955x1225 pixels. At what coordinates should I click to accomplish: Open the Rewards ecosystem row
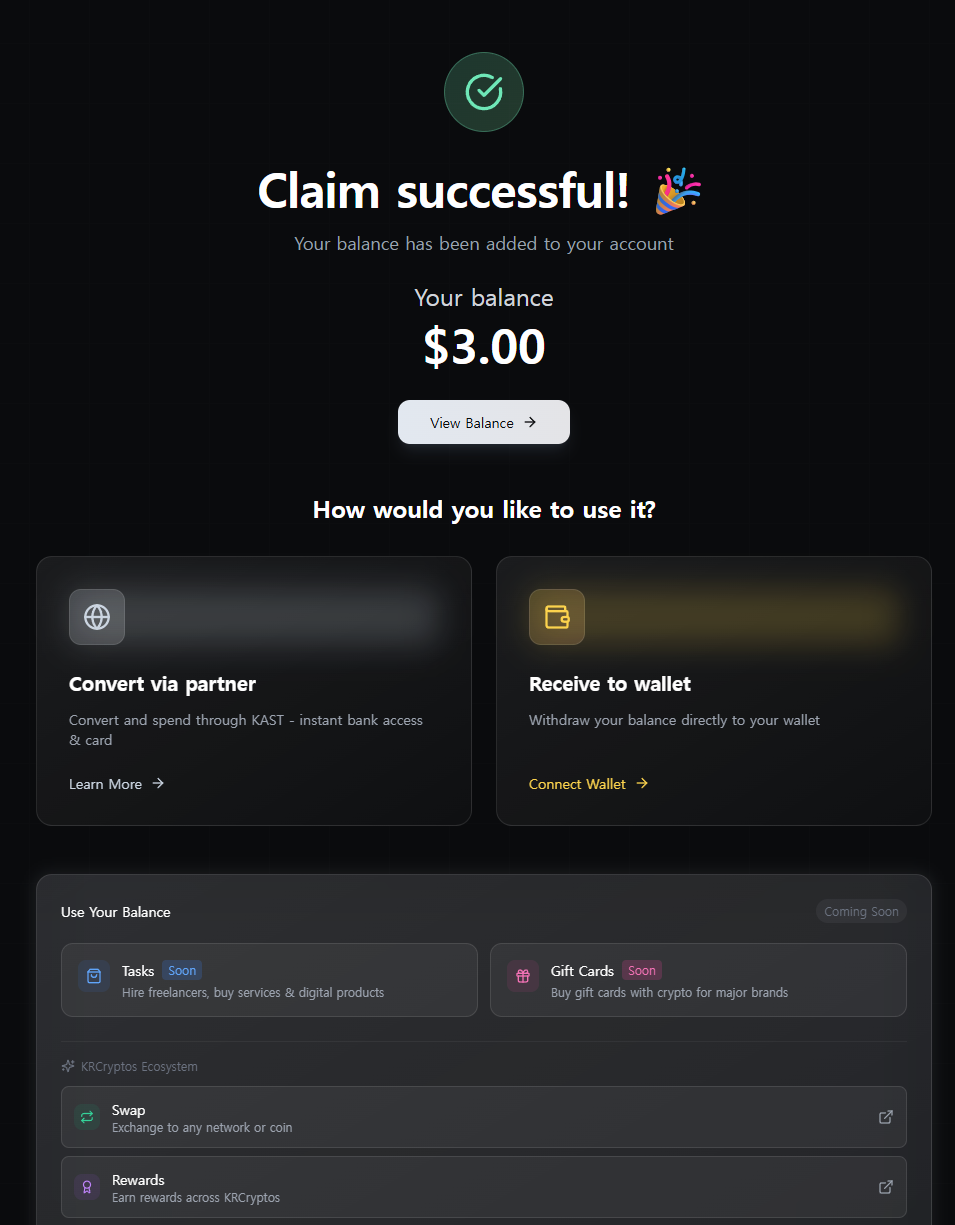[483, 1187]
